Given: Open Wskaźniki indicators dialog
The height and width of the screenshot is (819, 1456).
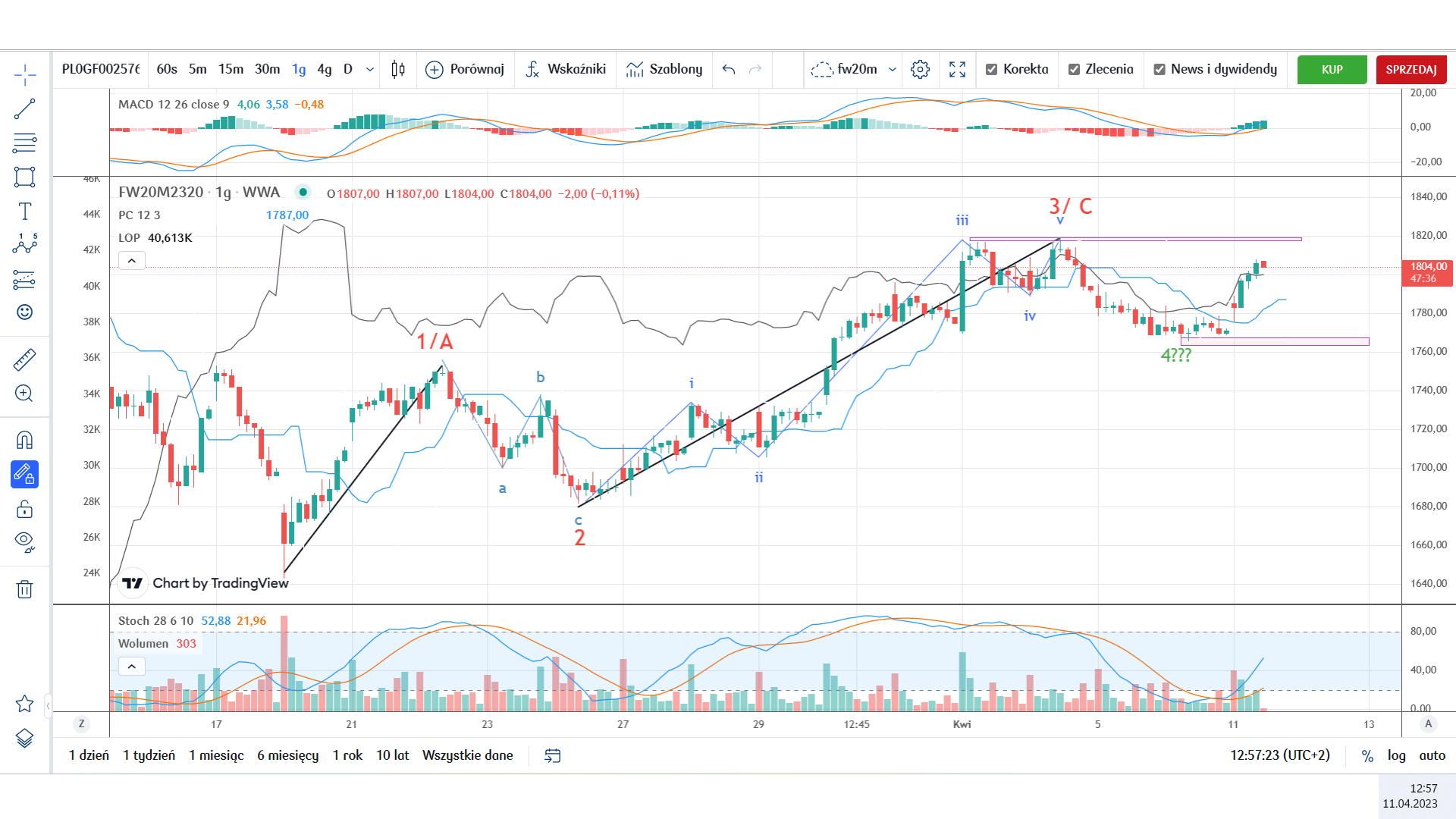Looking at the screenshot, I should [566, 70].
